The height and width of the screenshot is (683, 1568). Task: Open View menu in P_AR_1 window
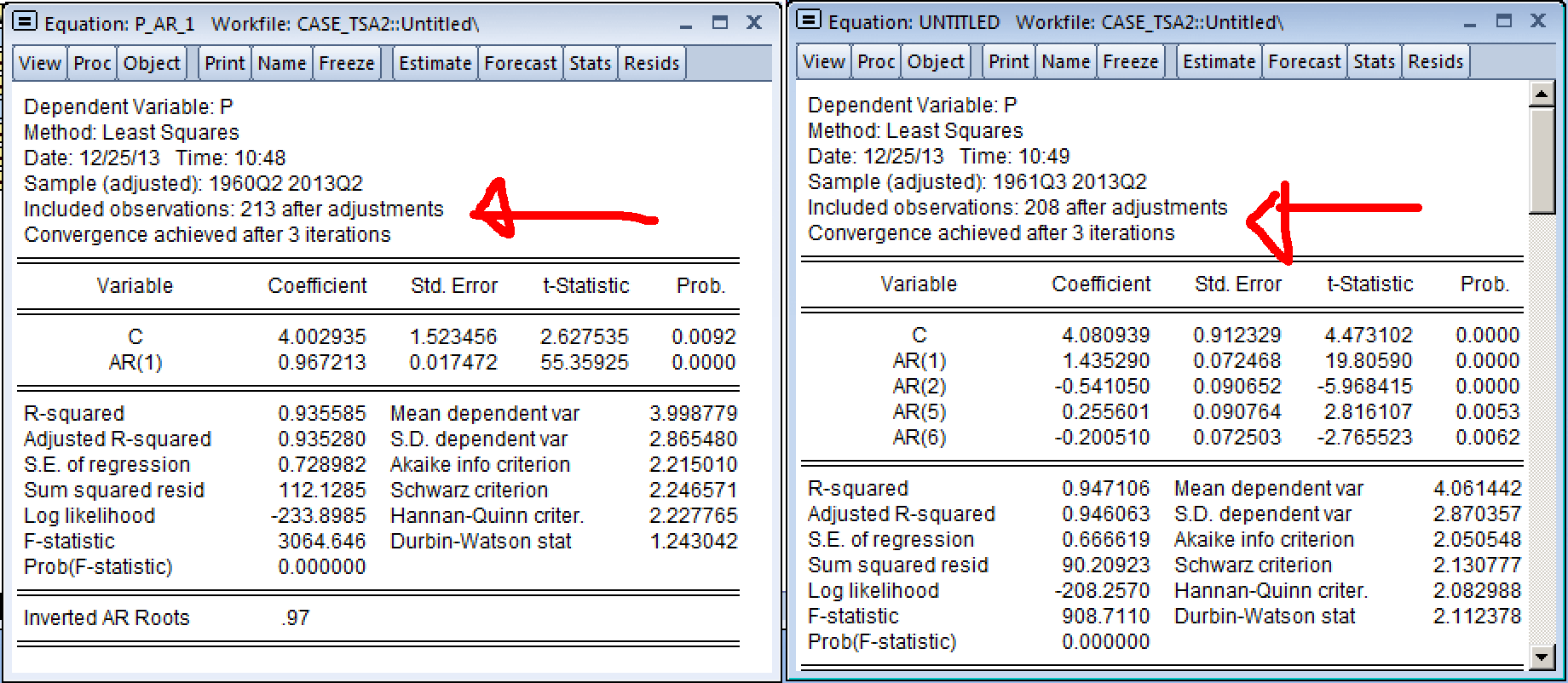click(40, 63)
